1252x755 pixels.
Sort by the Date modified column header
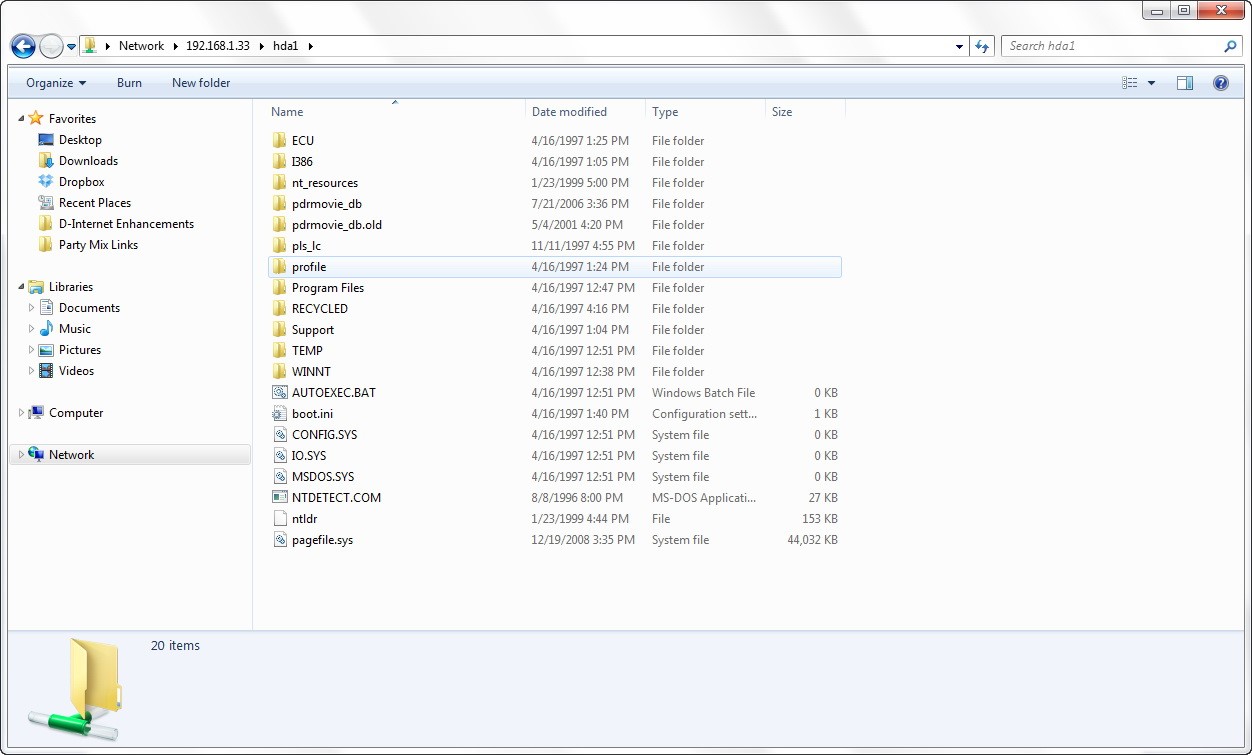coord(569,112)
